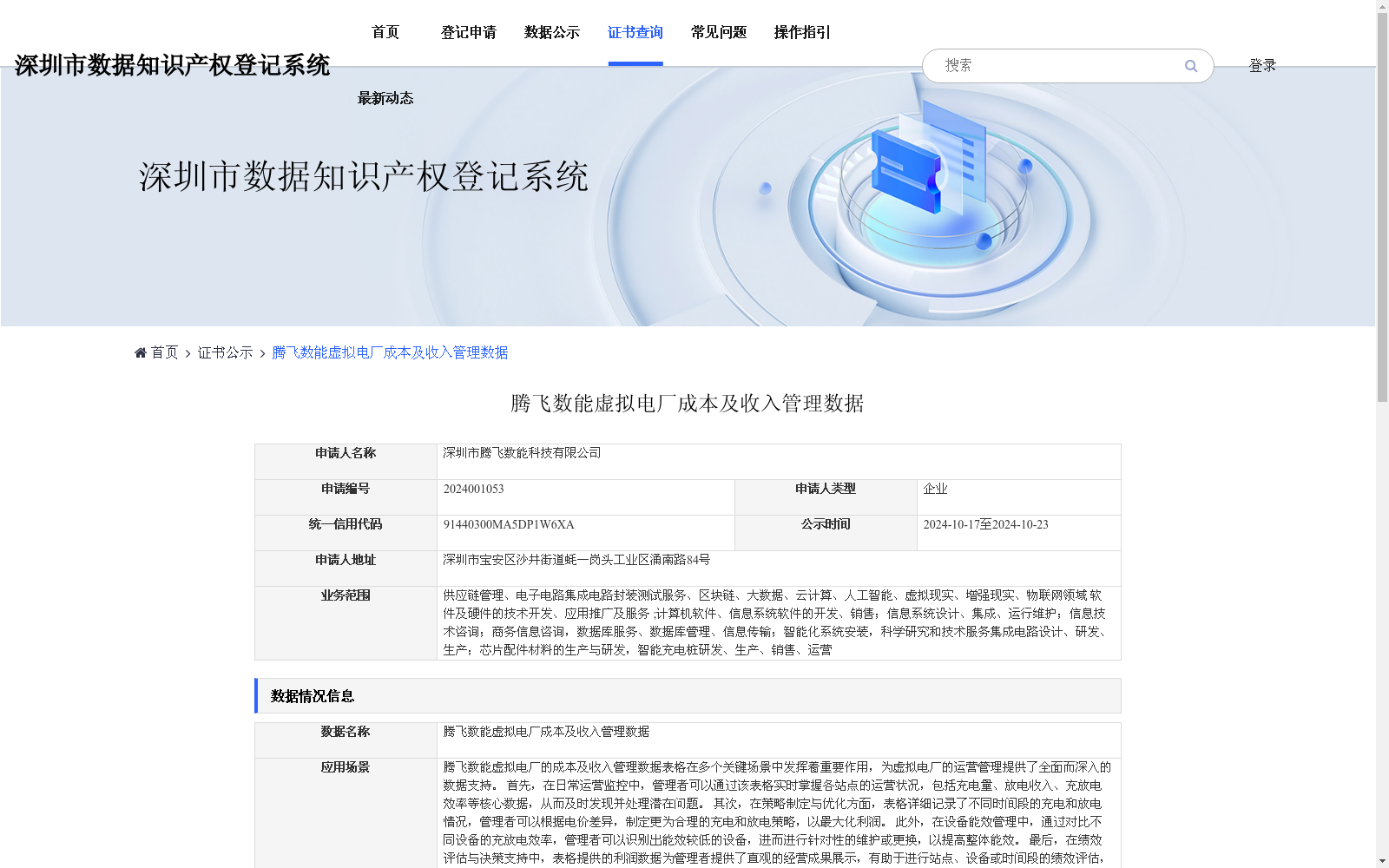1389x868 pixels.
Task: Click the 业务范围 label cell
Action: pyautogui.click(x=346, y=623)
